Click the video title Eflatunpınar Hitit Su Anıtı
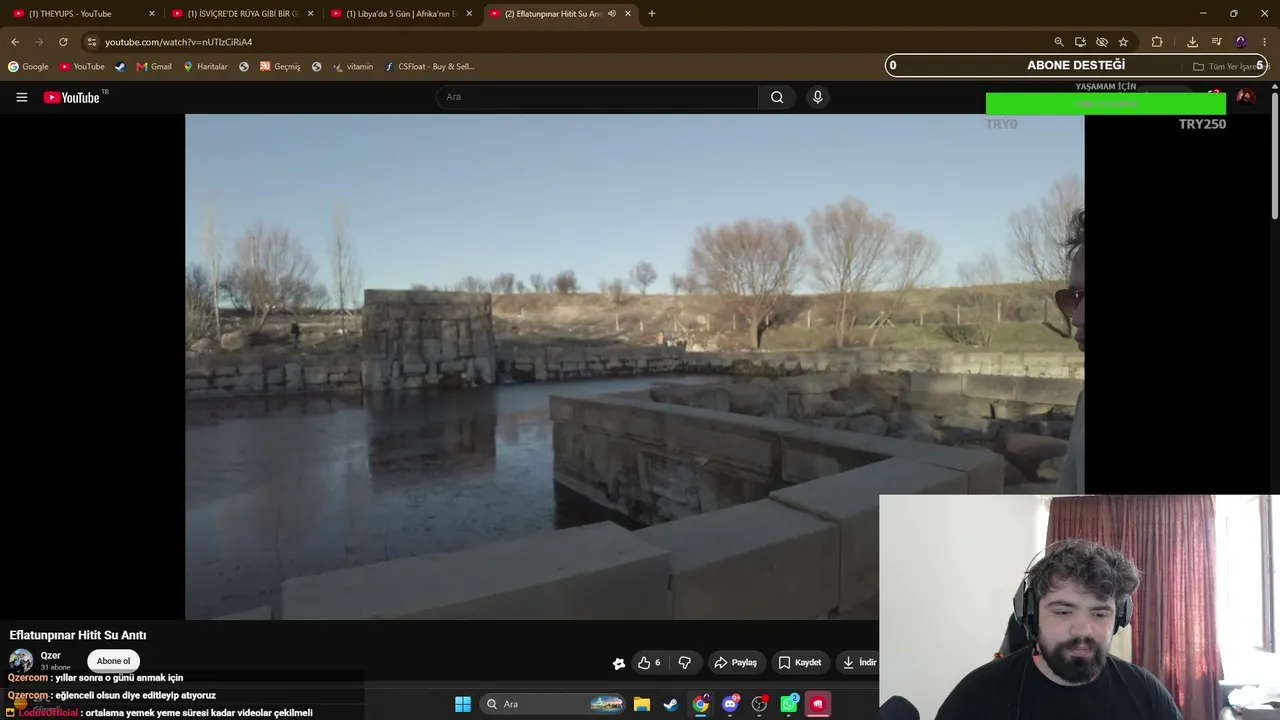1280x720 pixels. pyautogui.click(x=78, y=635)
